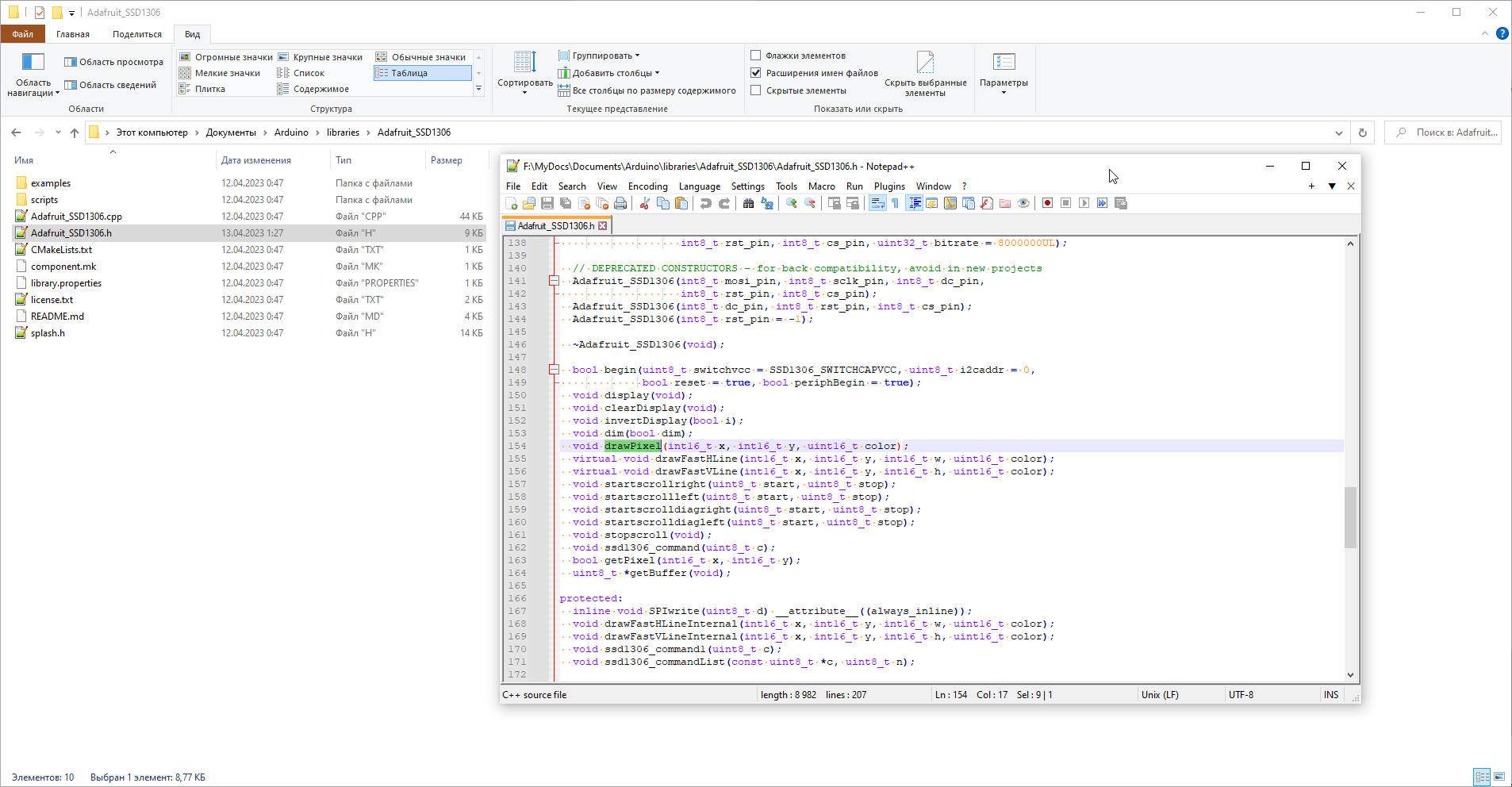Open the Добавить столбцы dropdown

pos(608,73)
